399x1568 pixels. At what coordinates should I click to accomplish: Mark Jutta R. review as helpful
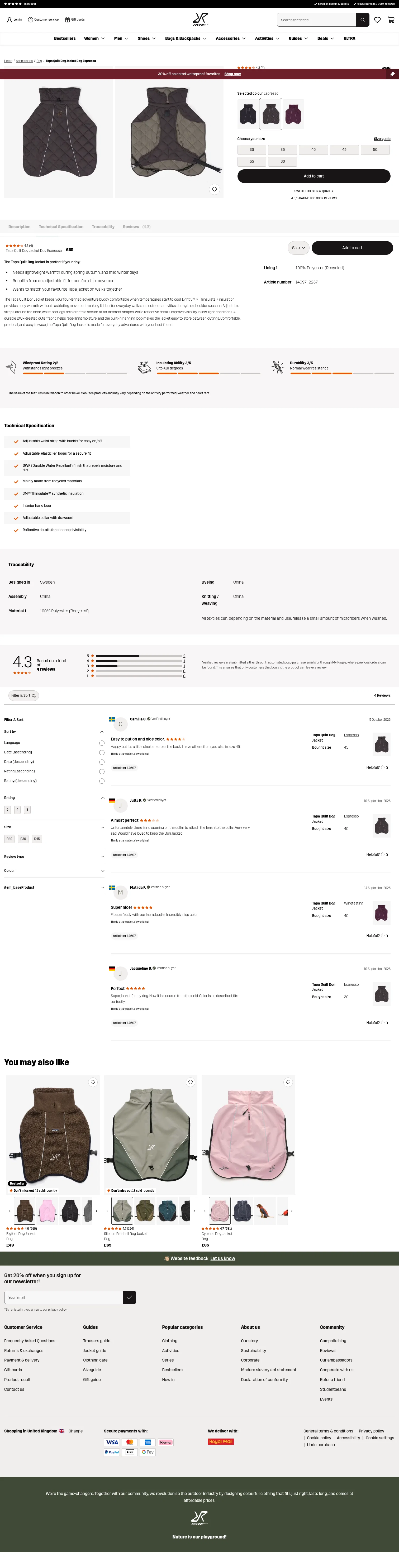(383, 855)
